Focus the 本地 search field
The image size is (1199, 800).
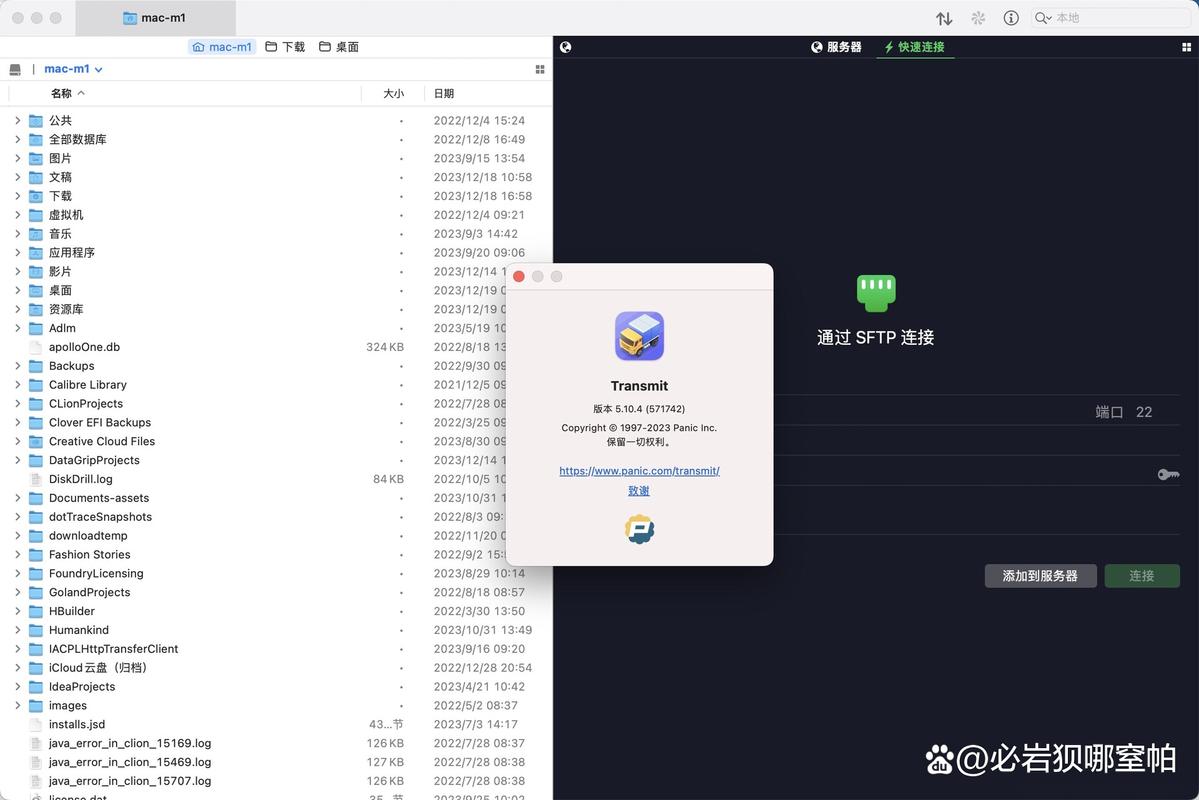(1110, 18)
